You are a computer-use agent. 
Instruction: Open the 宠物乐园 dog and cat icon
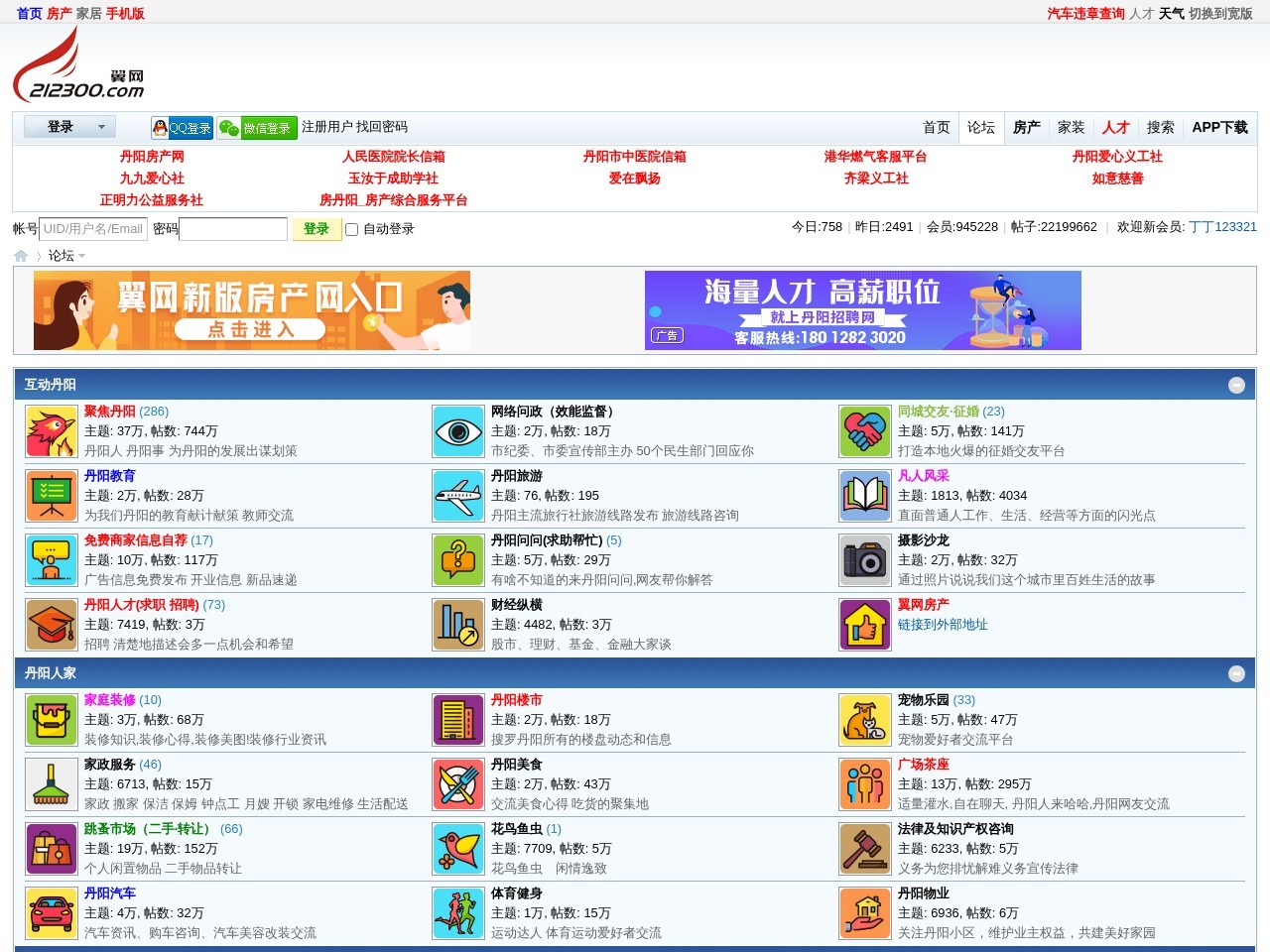pyautogui.click(x=865, y=720)
